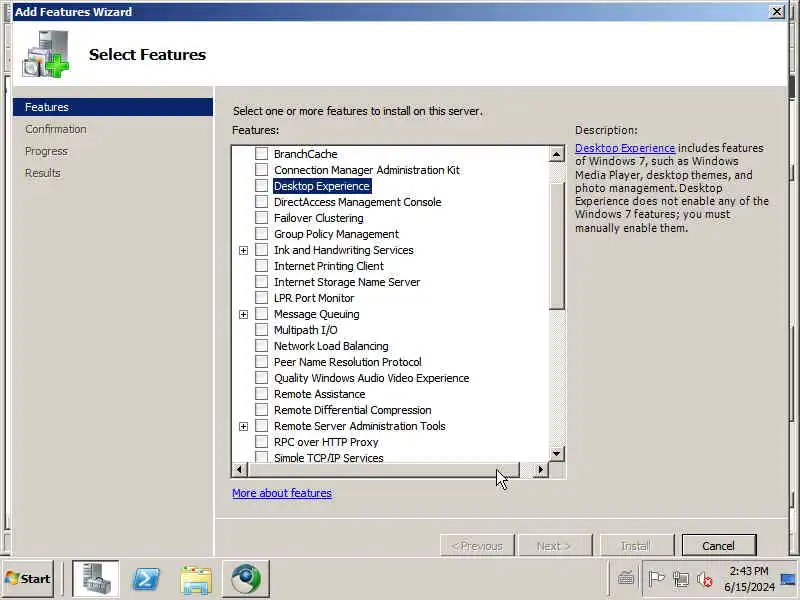Enable Internet Storage Name Server checkbox
The width and height of the screenshot is (800, 600).
[x=261, y=282]
